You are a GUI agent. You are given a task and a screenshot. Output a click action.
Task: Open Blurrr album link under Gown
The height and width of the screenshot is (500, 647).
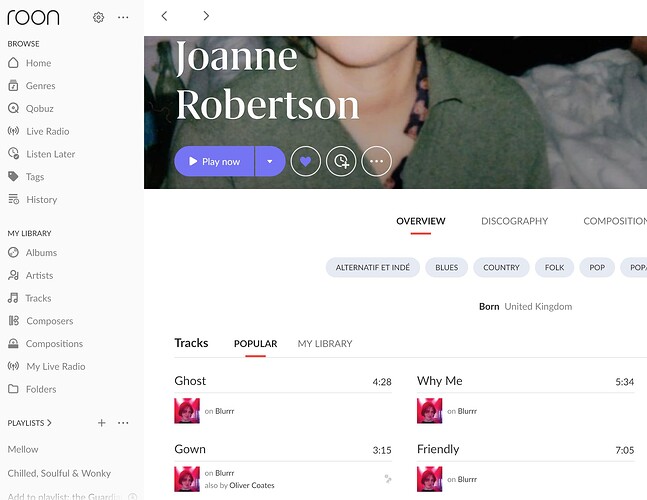pyautogui.click(x=224, y=473)
